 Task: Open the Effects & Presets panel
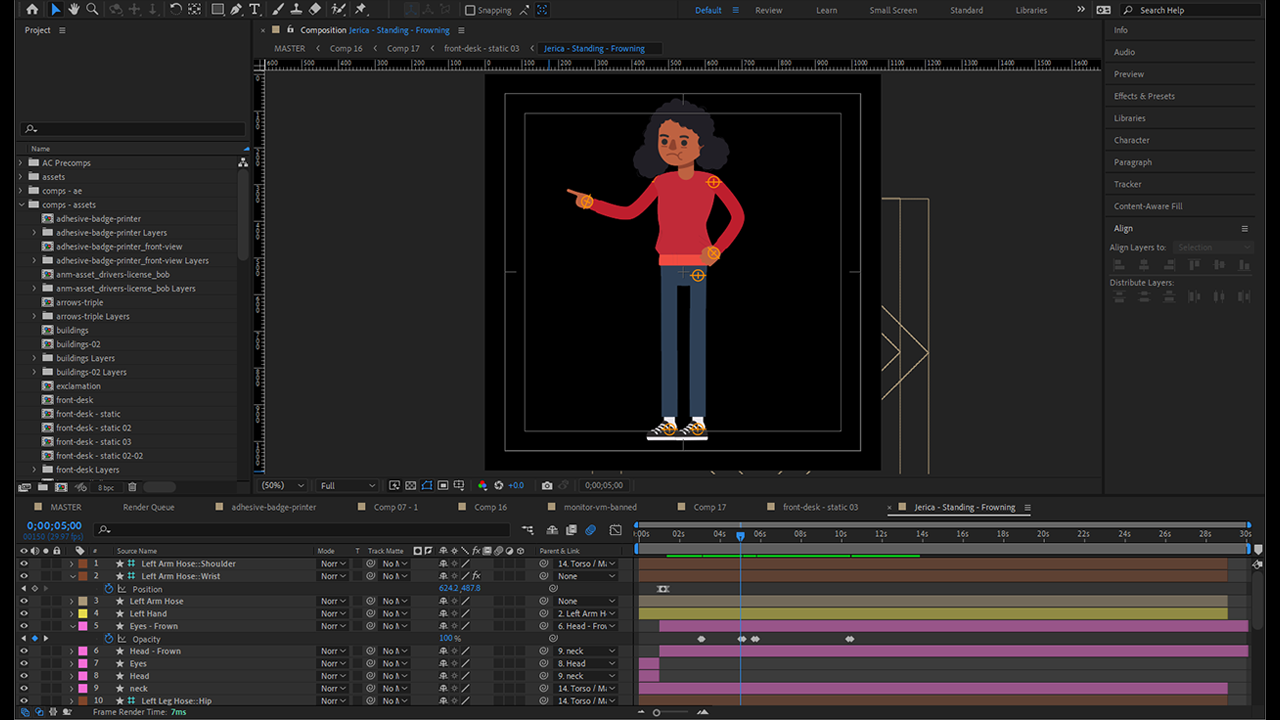tap(1144, 96)
